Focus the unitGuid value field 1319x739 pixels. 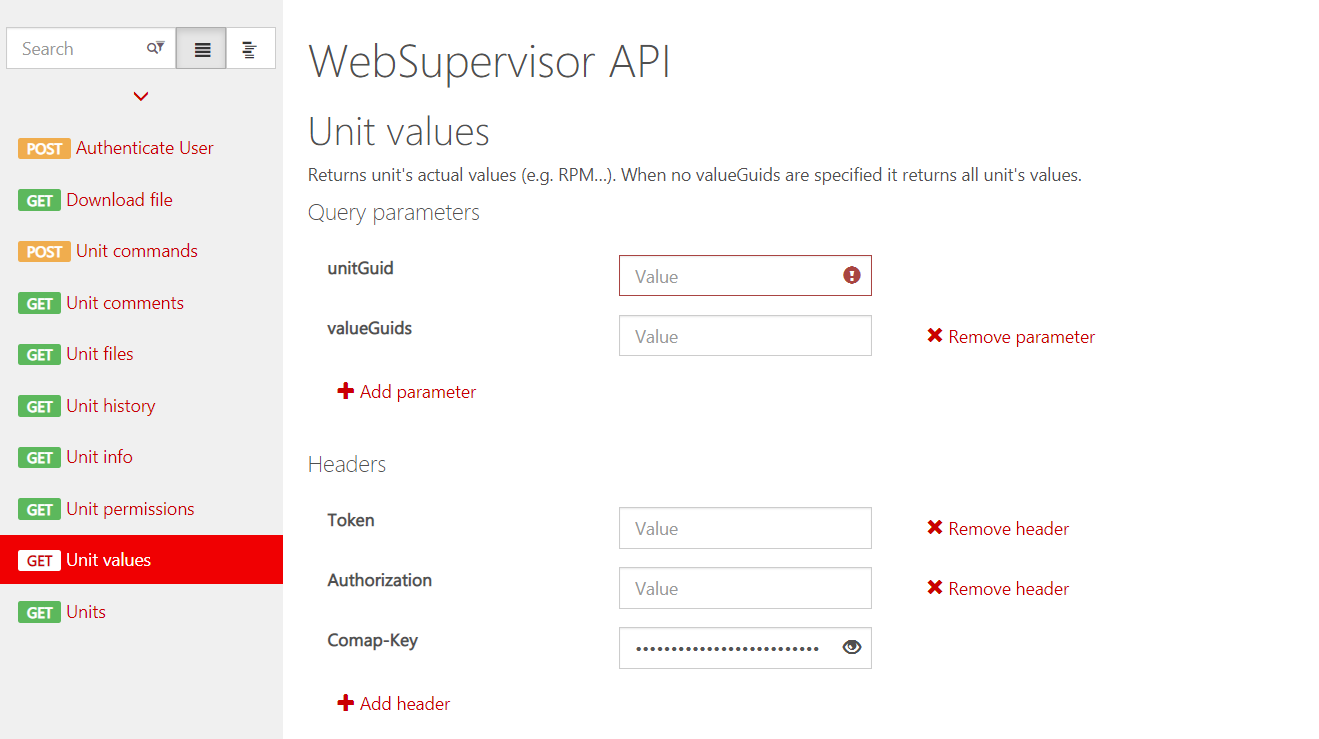[745, 276]
